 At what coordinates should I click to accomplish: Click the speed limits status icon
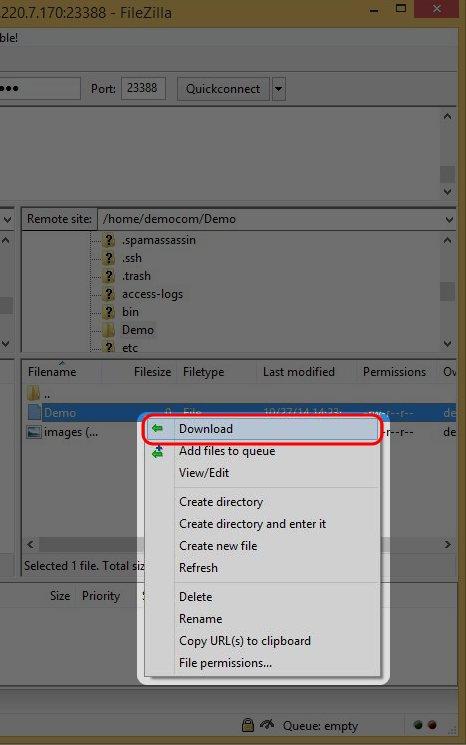pyautogui.click(x=267, y=725)
